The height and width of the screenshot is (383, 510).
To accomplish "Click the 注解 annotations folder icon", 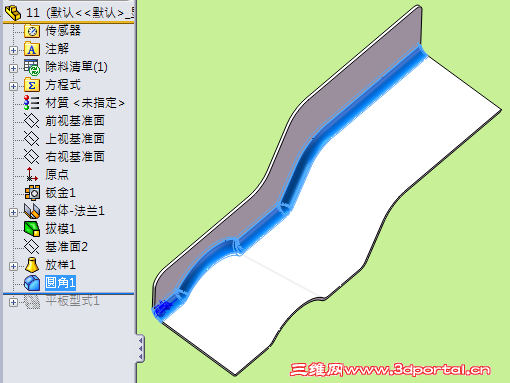I will [x=32, y=49].
